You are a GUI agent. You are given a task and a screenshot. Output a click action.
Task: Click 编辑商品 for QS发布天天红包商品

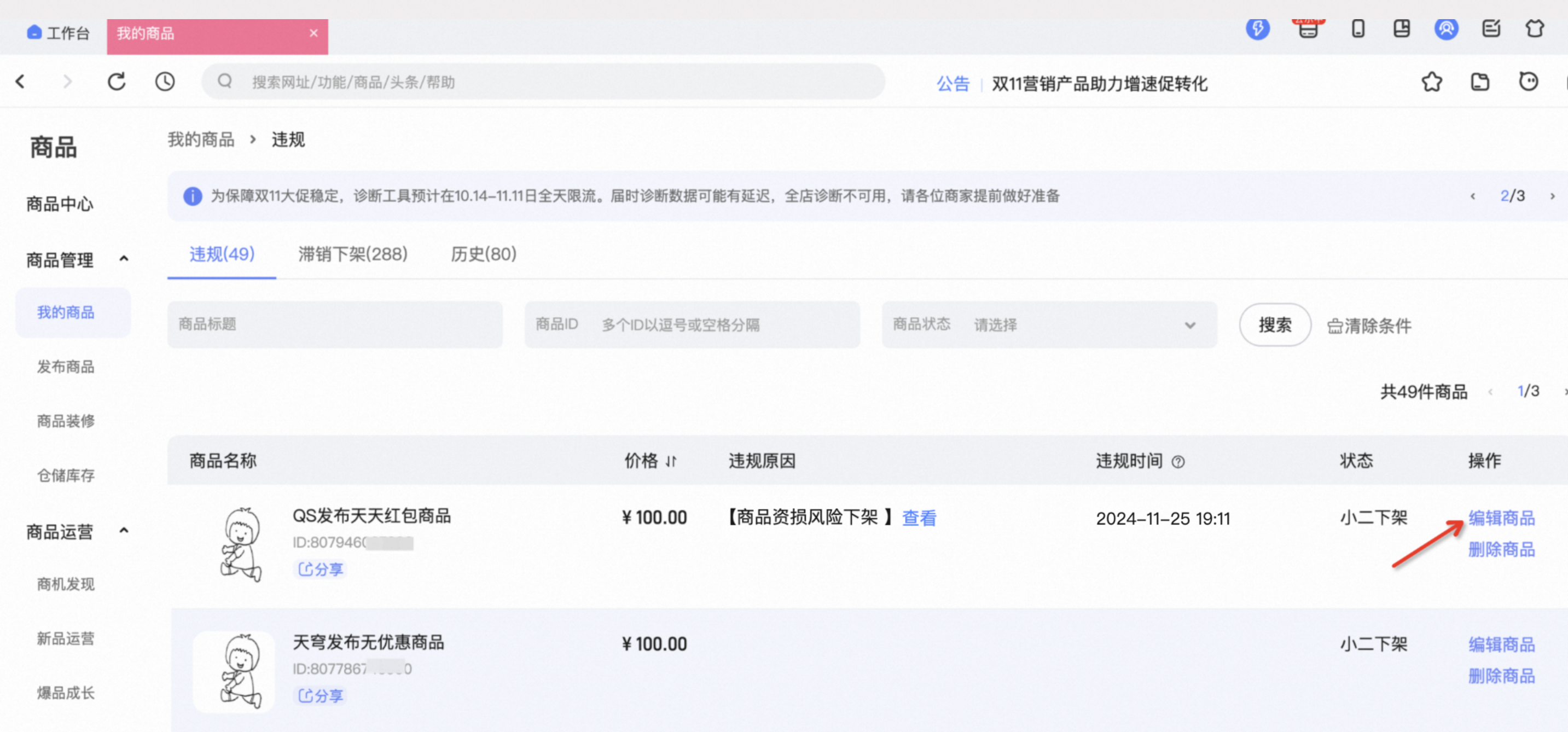(1501, 518)
